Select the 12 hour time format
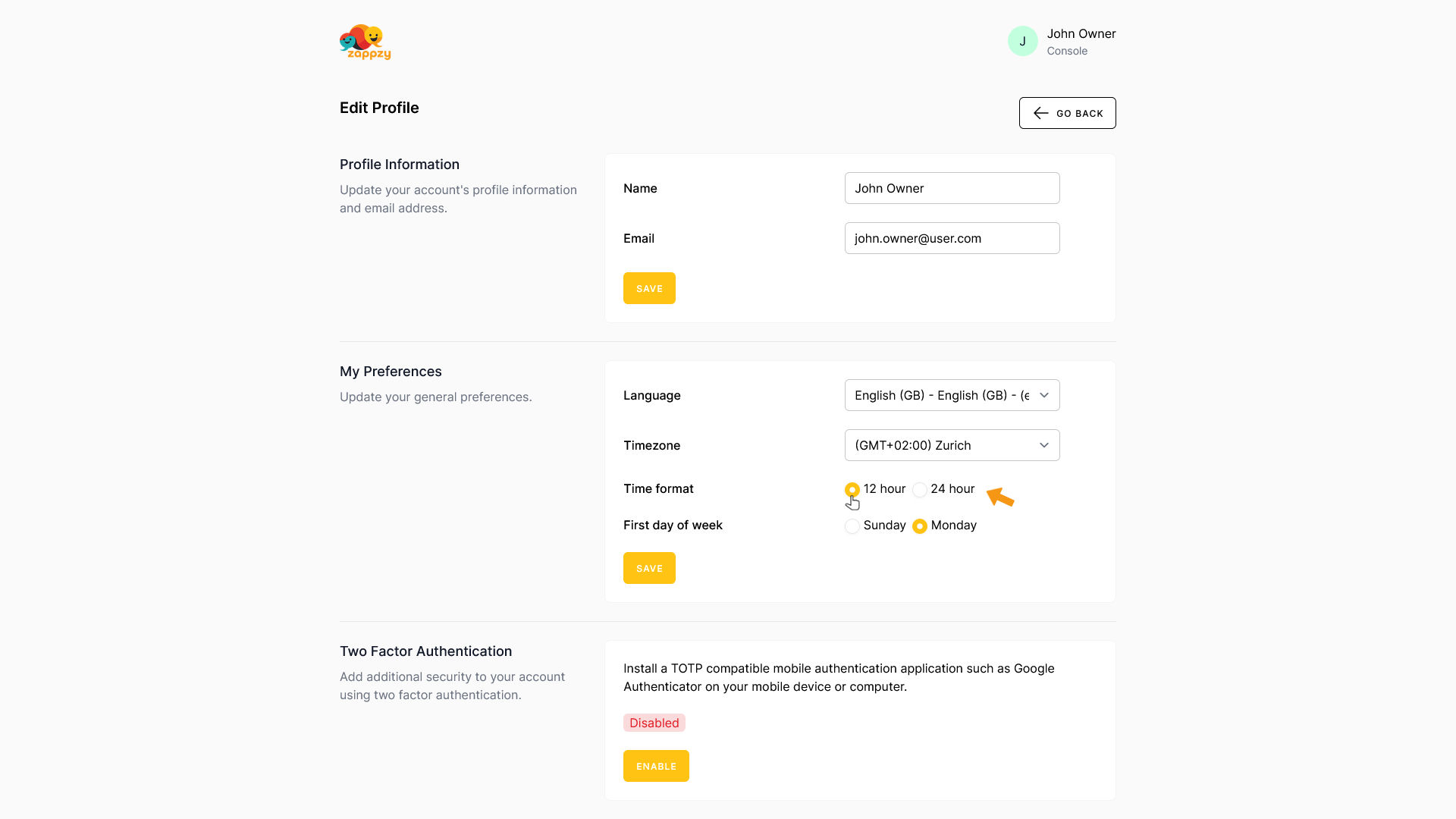 click(852, 490)
